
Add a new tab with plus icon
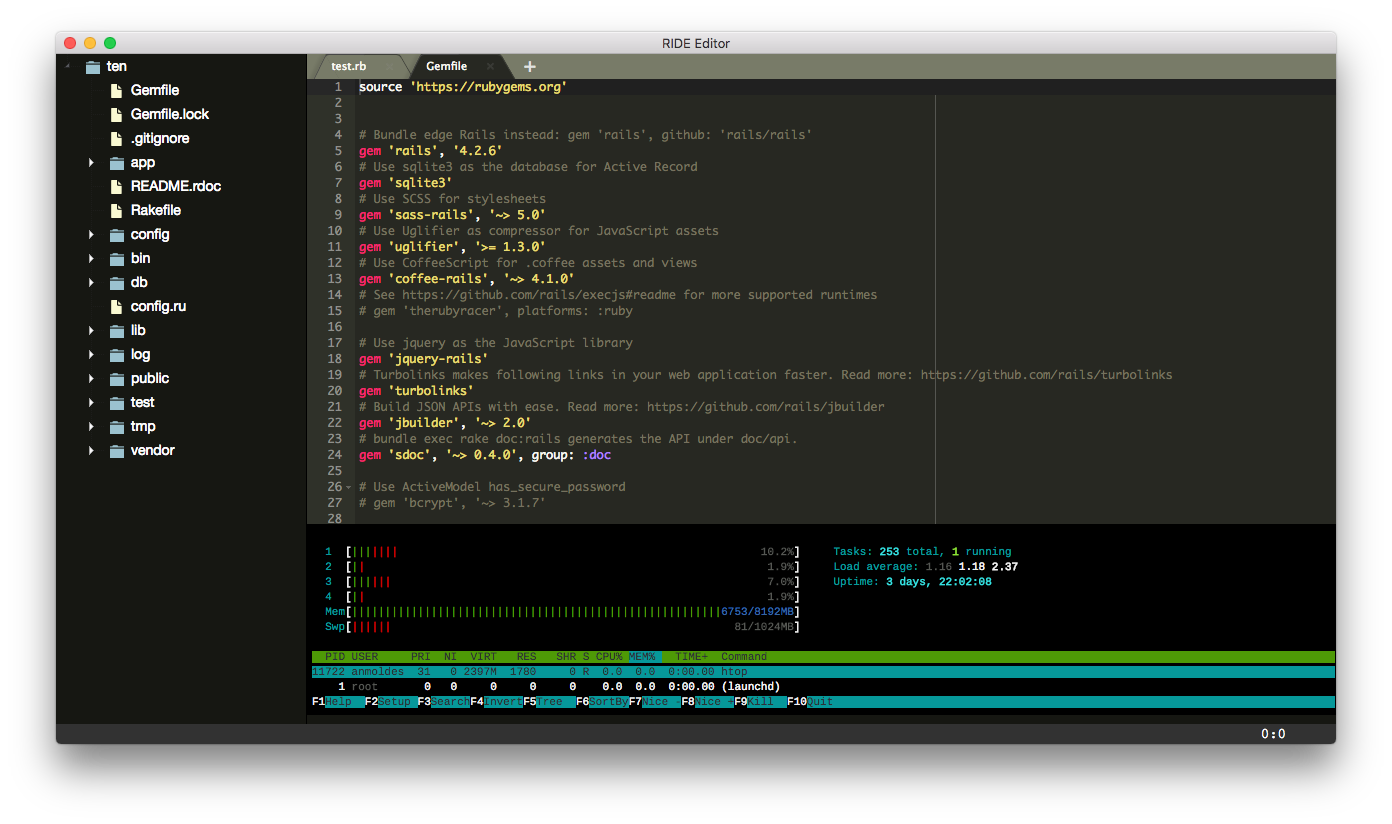tap(530, 67)
